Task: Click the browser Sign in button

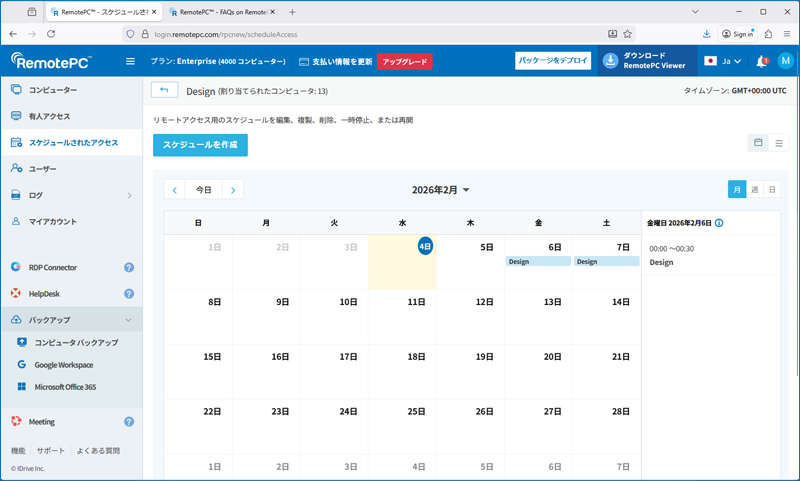Action: pyautogui.click(x=738, y=34)
